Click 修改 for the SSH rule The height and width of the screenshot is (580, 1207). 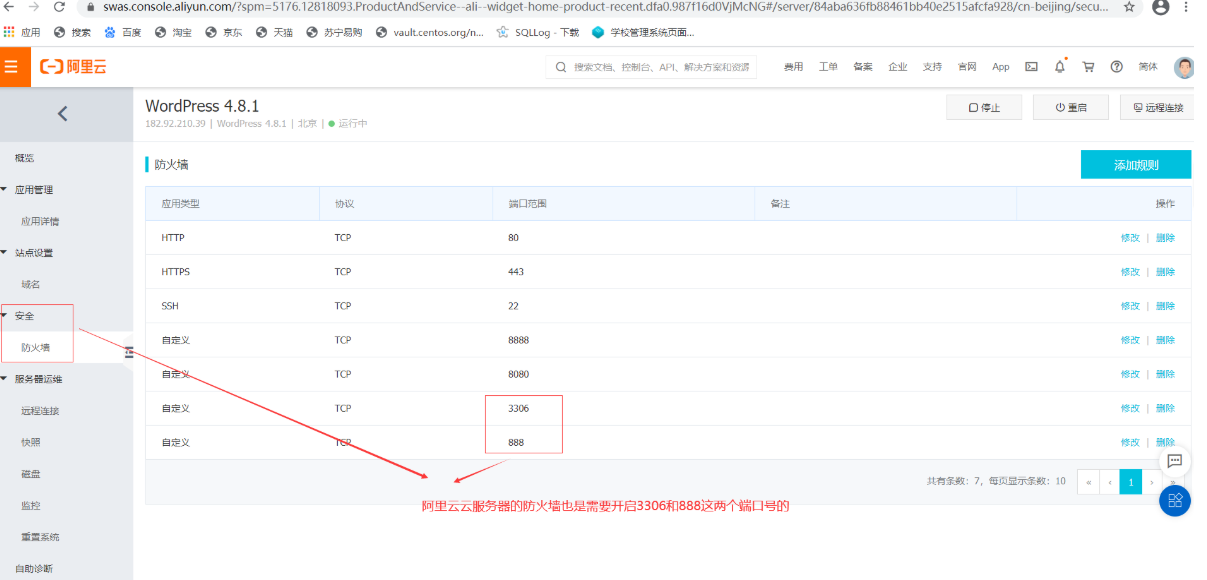tap(1130, 306)
